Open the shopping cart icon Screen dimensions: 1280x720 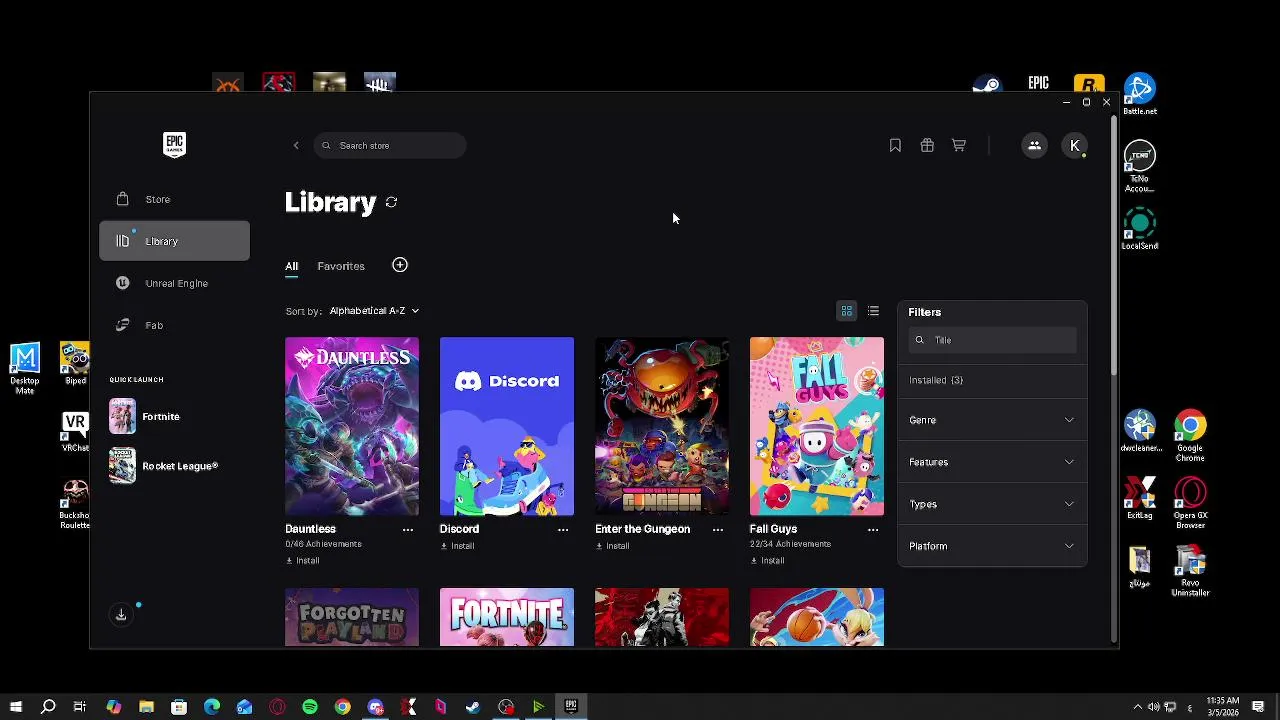click(x=958, y=146)
